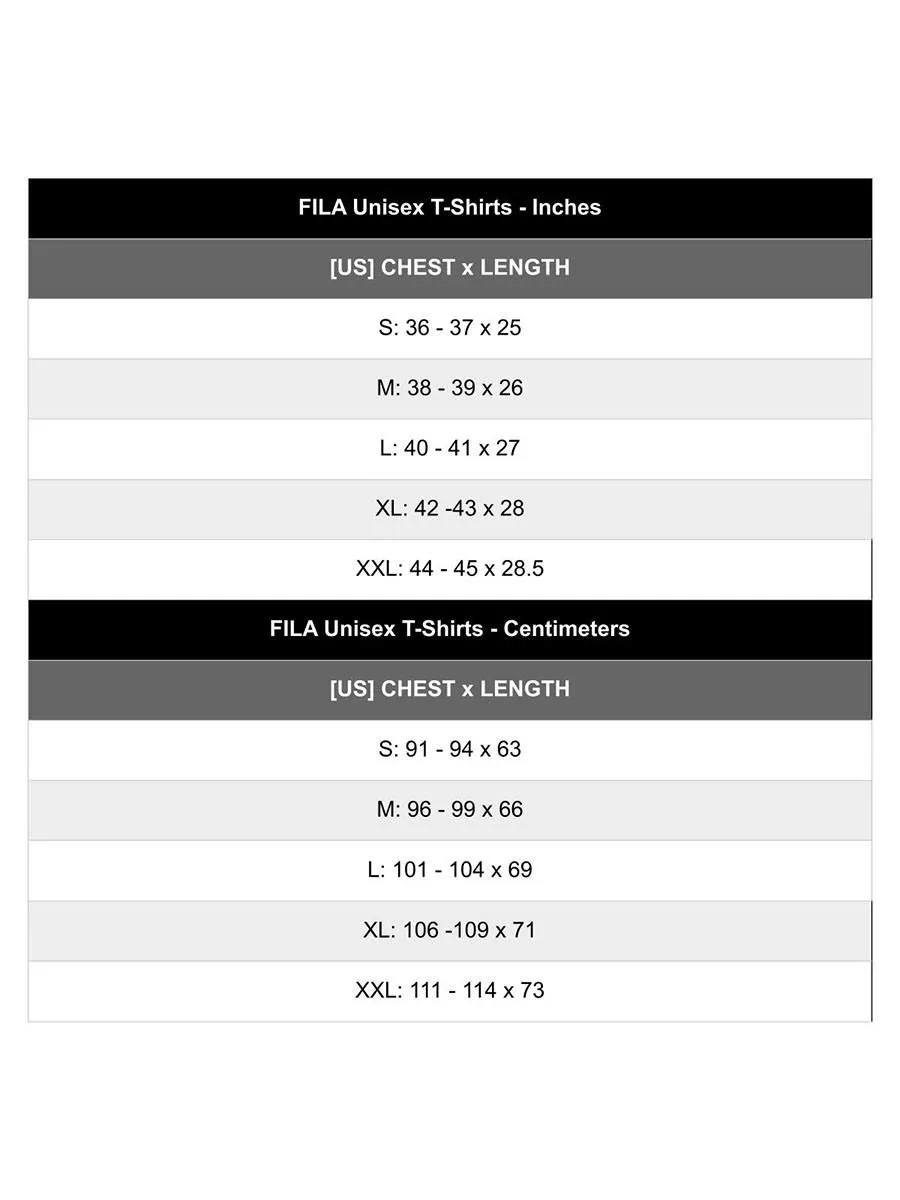Image resolution: width=900 pixels, height=1200 pixels.
Task: Select the XL: 106 -109 x 71 row
Action: tap(449, 930)
